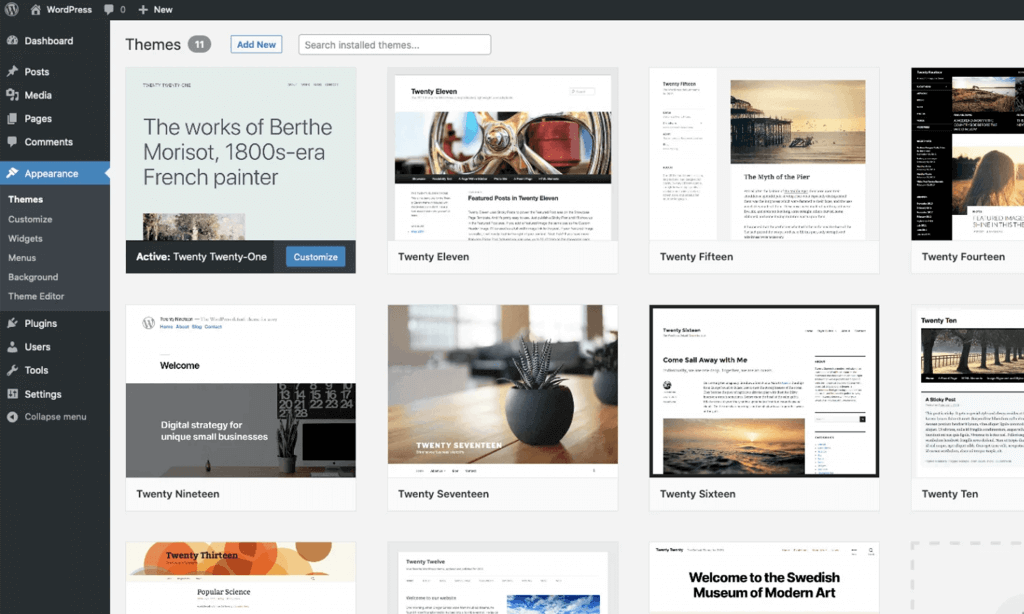The height and width of the screenshot is (614, 1024).
Task: Select the Twenty Twenty-One theme screenshot
Action: 241,154
